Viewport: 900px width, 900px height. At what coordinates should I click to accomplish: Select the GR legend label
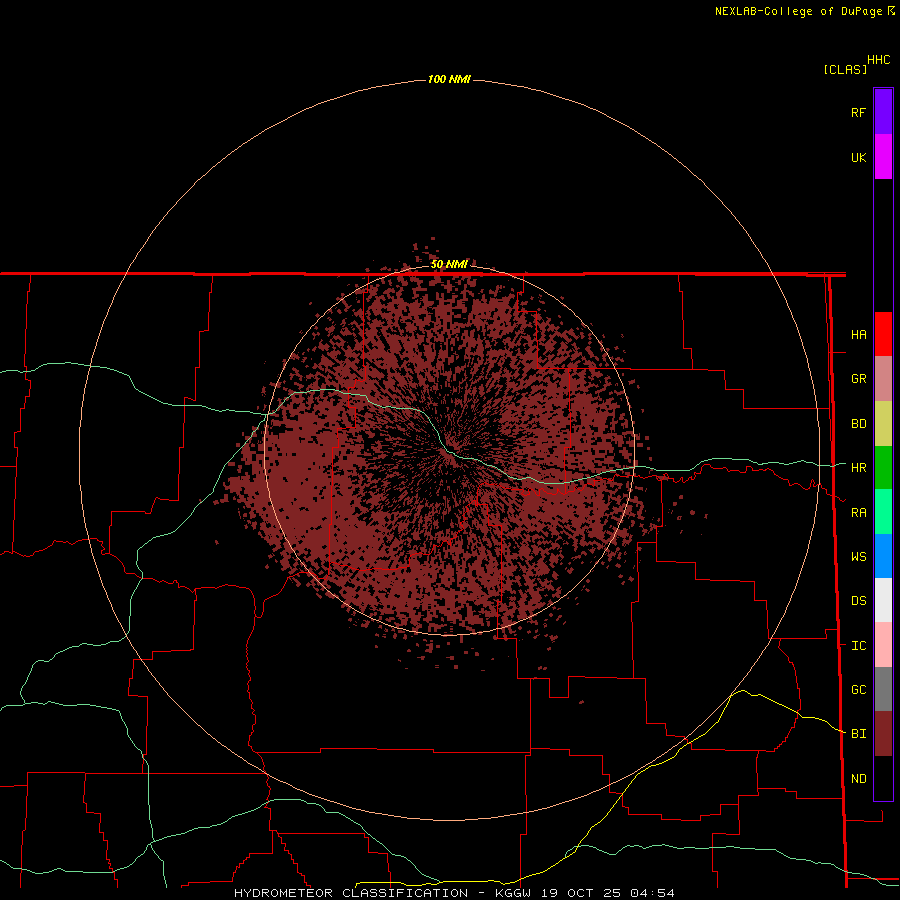858,379
